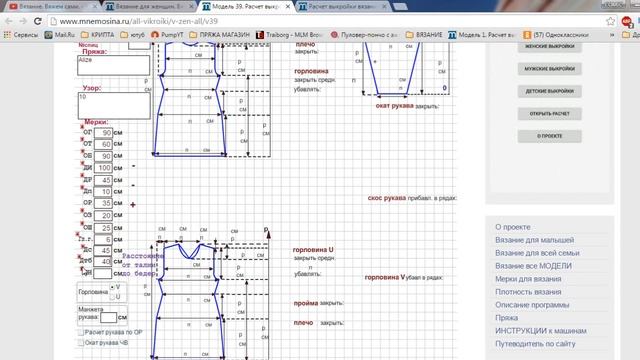
Task: Open the Вязание для всей семьи link
Action: [x=537, y=253]
